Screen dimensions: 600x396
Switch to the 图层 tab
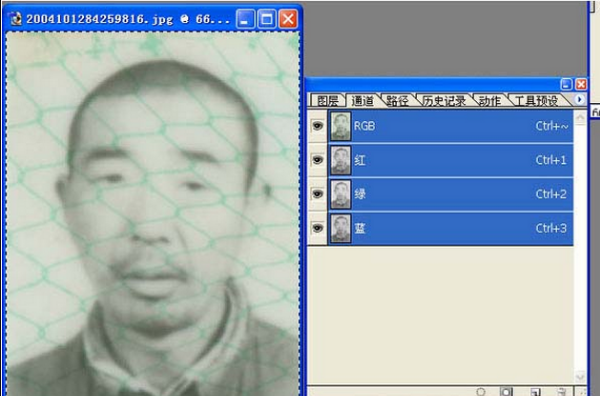[x=328, y=101]
